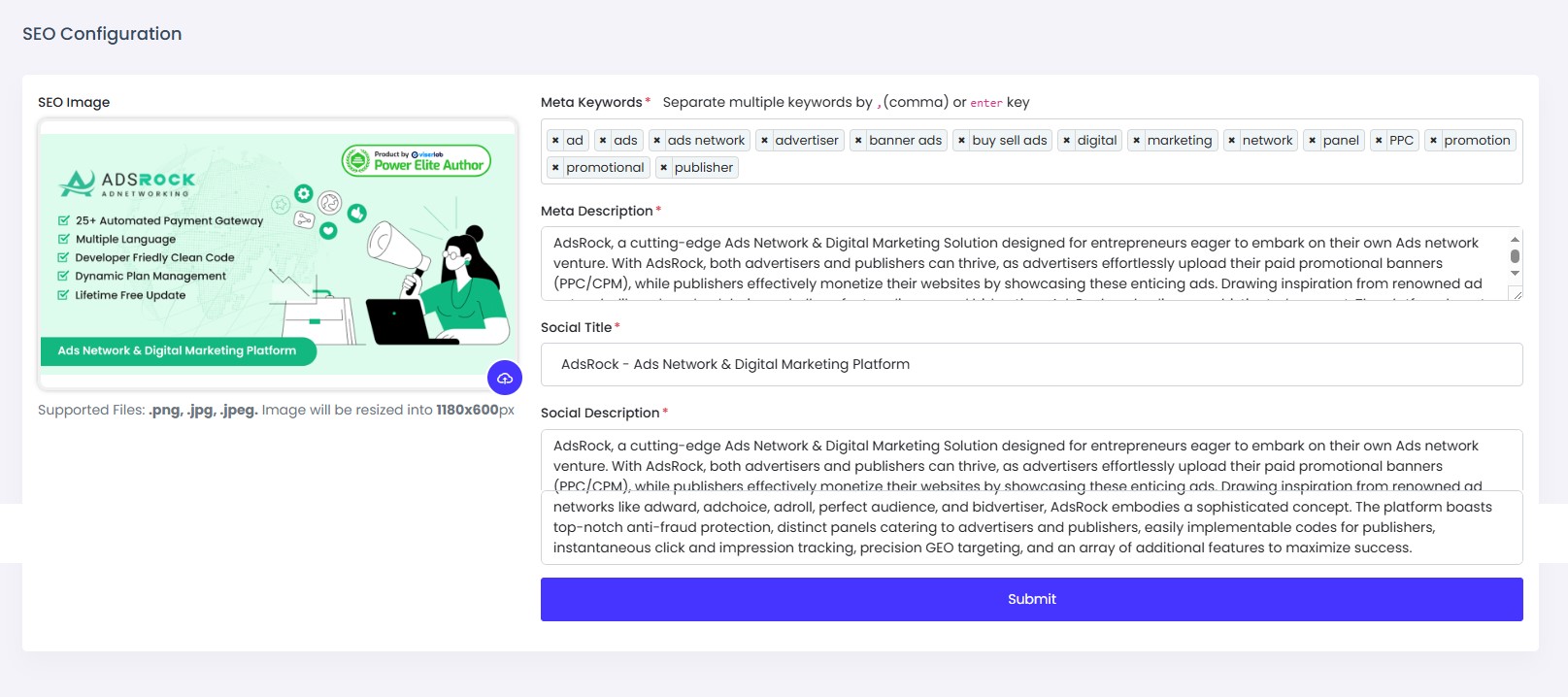Image resolution: width=1568 pixels, height=697 pixels.
Task: Remove the 'digital' keyword tag
Action: (x=1066, y=141)
